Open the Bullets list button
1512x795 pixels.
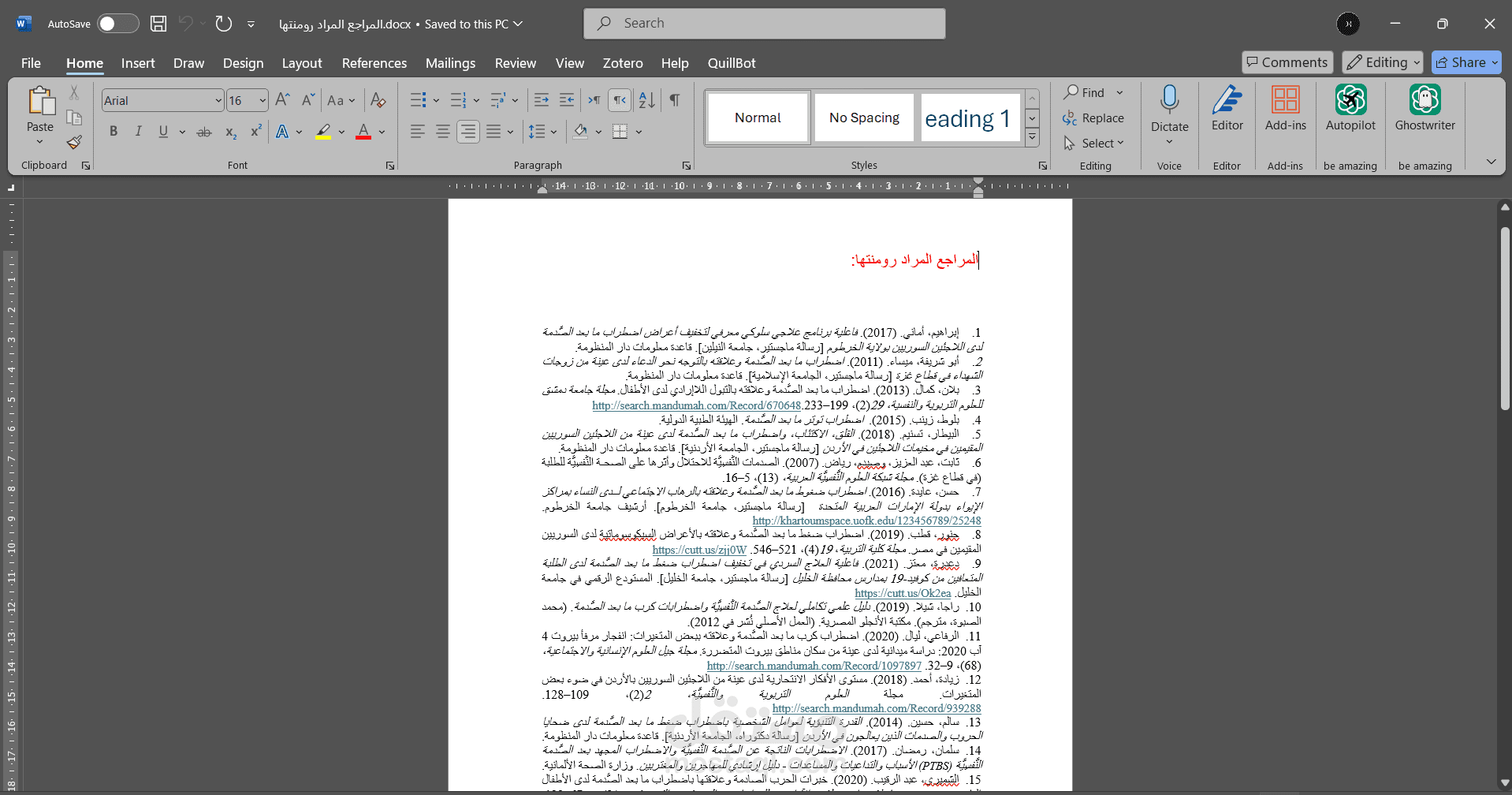pos(418,100)
